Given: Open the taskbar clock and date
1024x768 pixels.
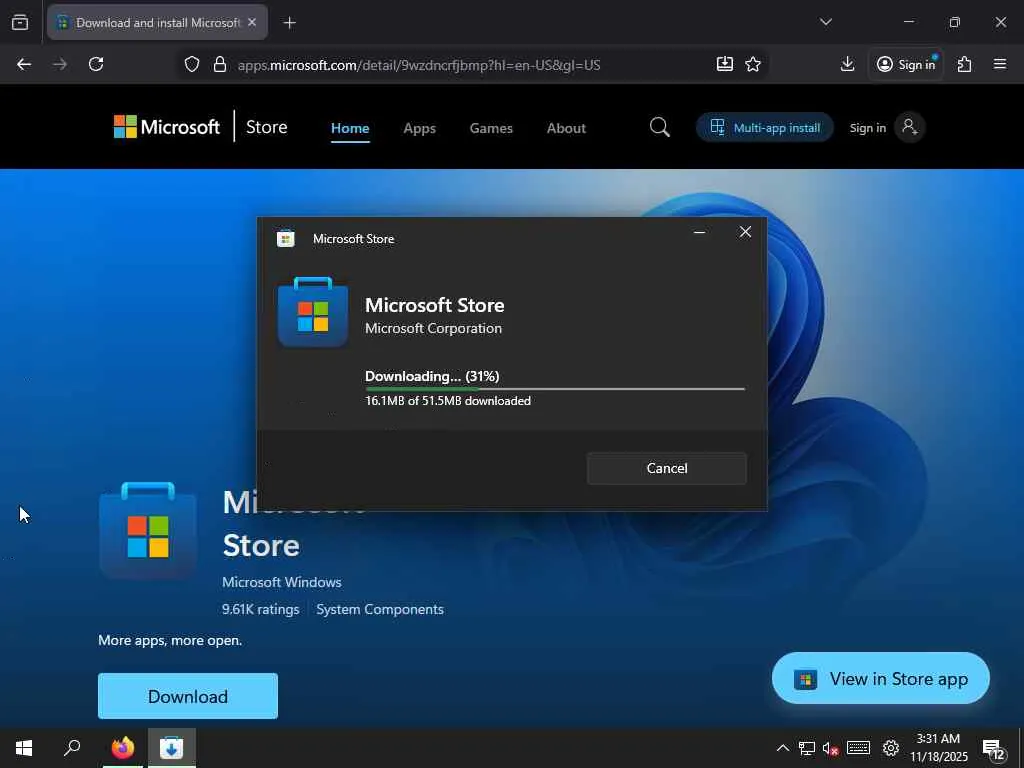Looking at the screenshot, I should click(x=938, y=748).
